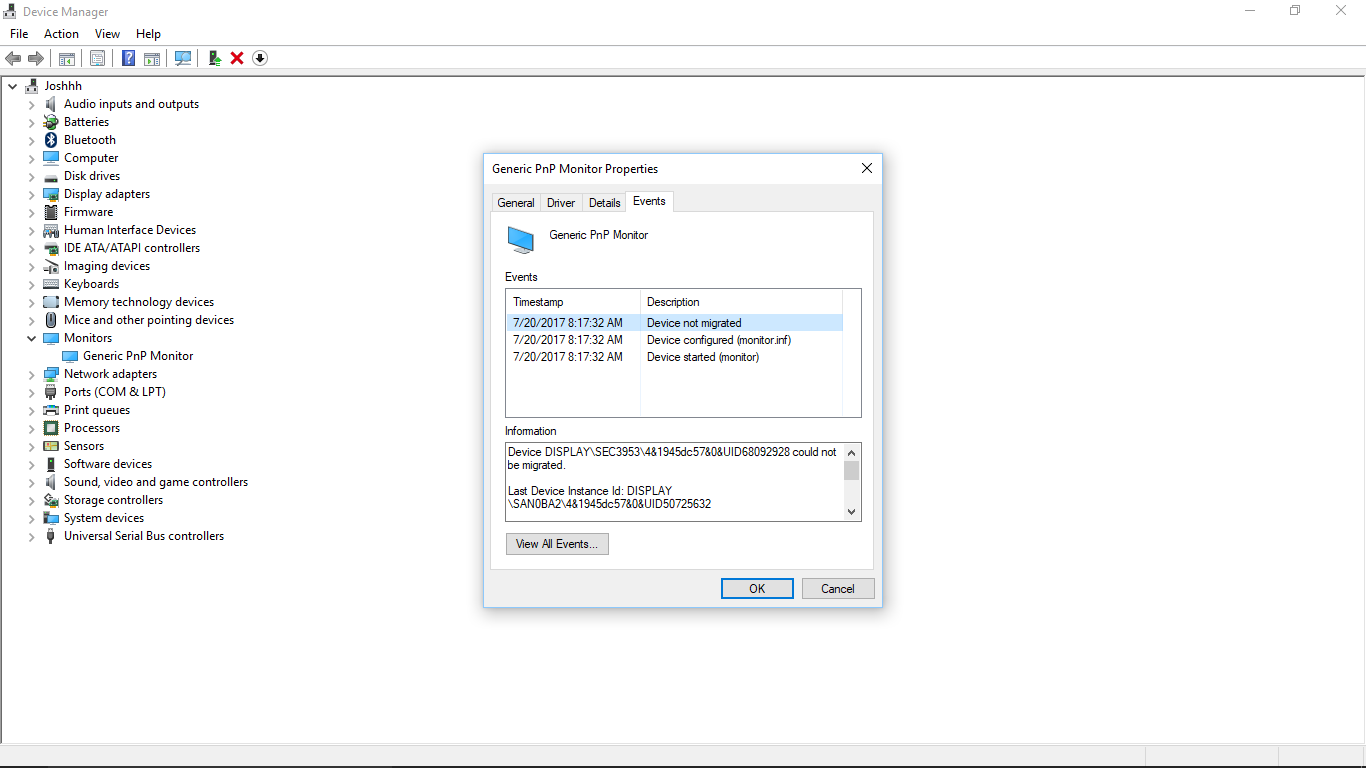Open the Action menu
Image resolution: width=1366 pixels, height=768 pixels.
click(61, 33)
